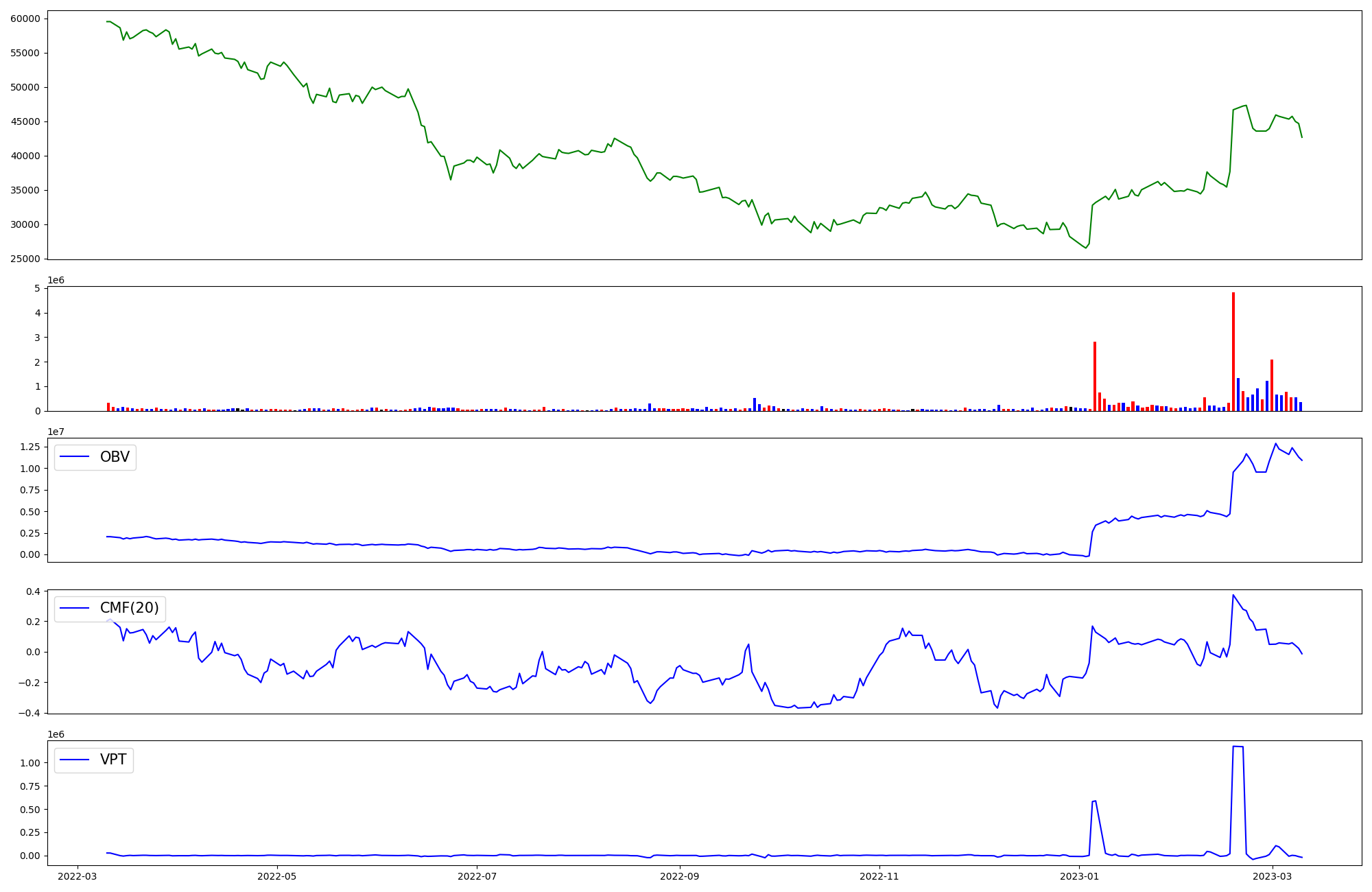Screen dimensions: 1372x892
Task: Click the 1.25 tick on the OBV axis
Action: point(30,447)
